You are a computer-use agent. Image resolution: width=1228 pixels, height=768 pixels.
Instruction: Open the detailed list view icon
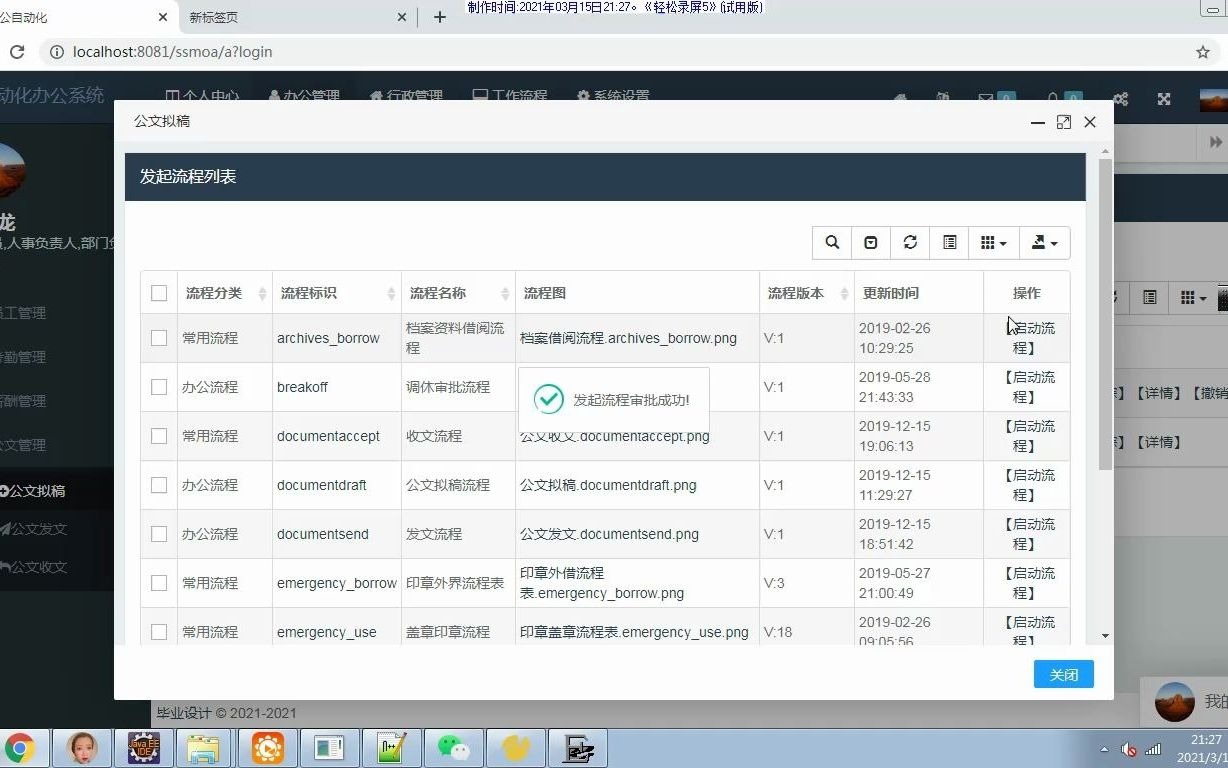tap(949, 243)
